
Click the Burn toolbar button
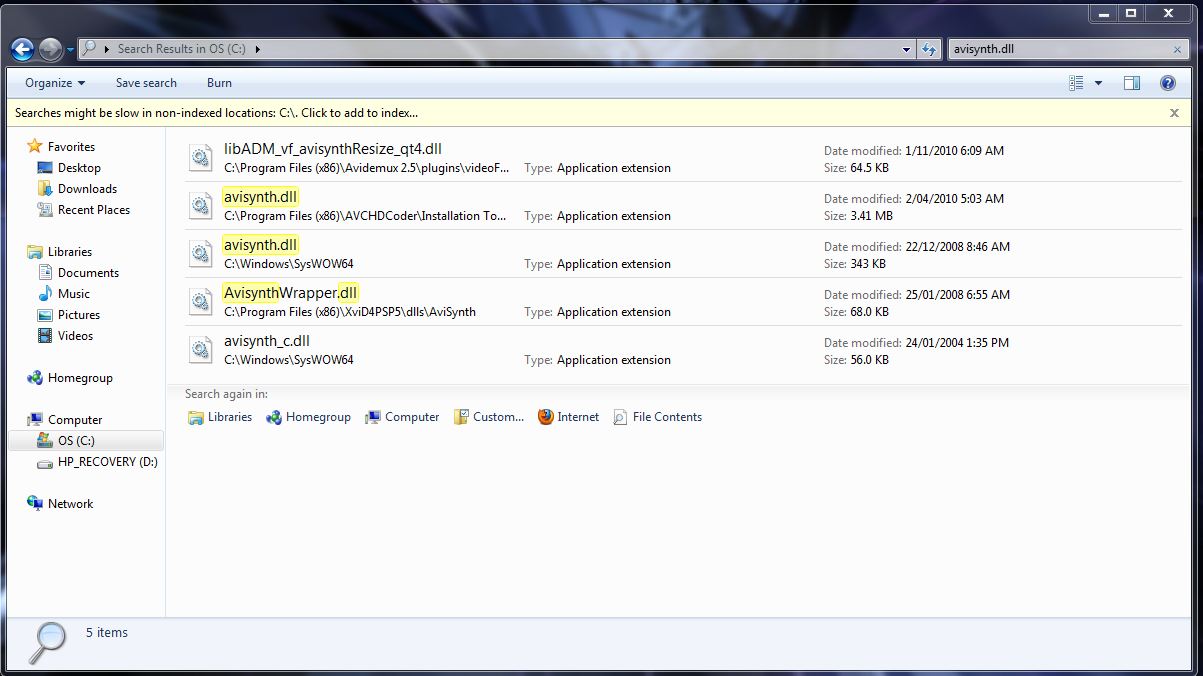pyautogui.click(x=219, y=83)
